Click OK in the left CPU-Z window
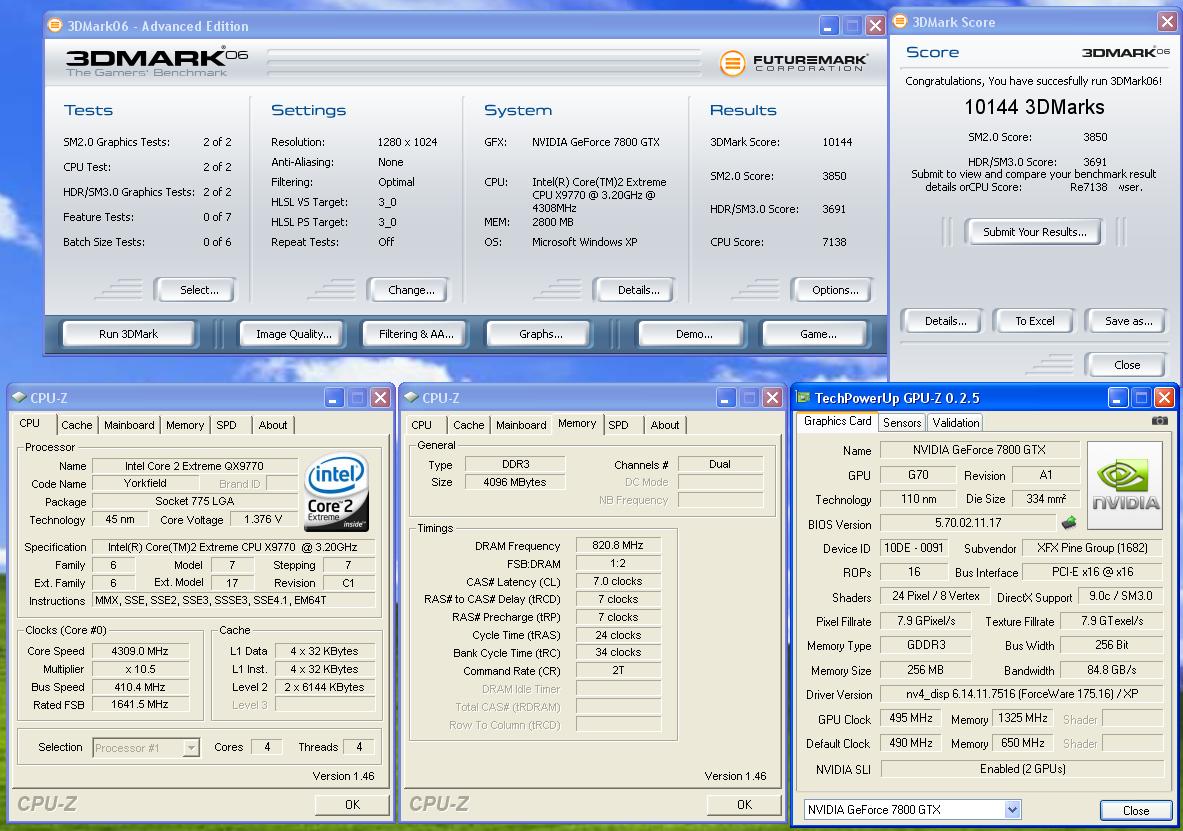The width and height of the screenshot is (1183, 831). (352, 805)
